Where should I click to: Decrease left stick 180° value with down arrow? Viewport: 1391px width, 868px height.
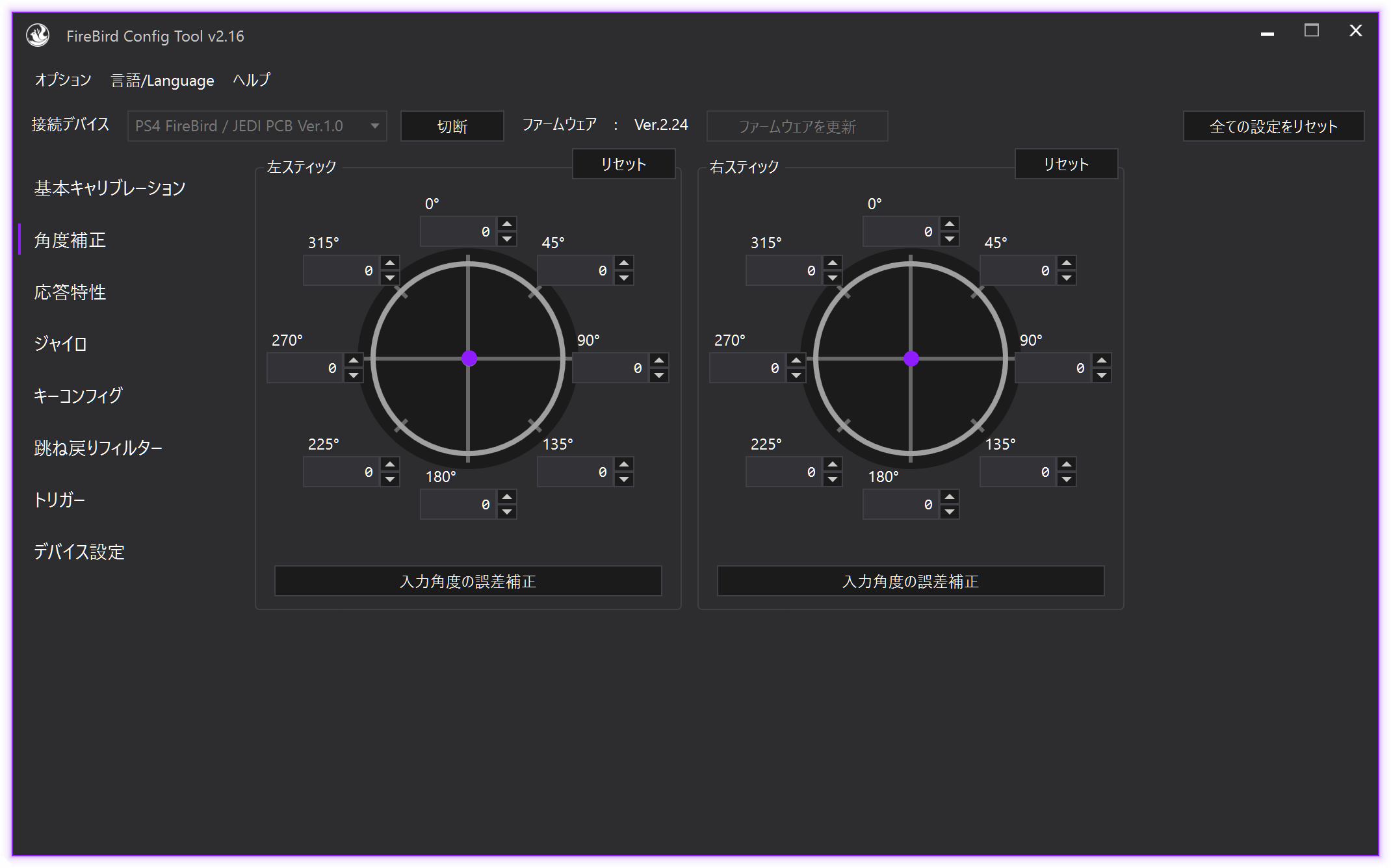point(506,512)
